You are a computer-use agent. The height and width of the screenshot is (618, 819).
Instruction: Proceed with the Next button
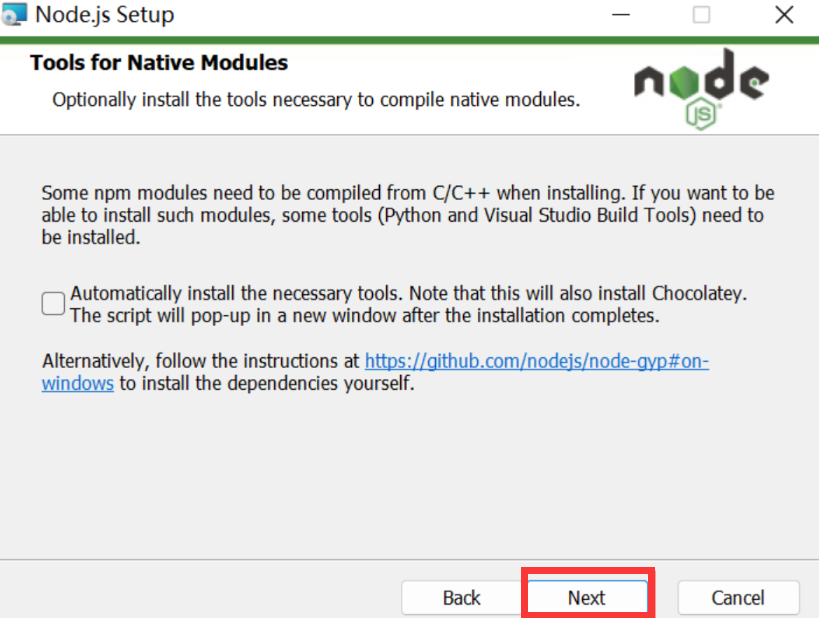pyautogui.click(x=587, y=597)
